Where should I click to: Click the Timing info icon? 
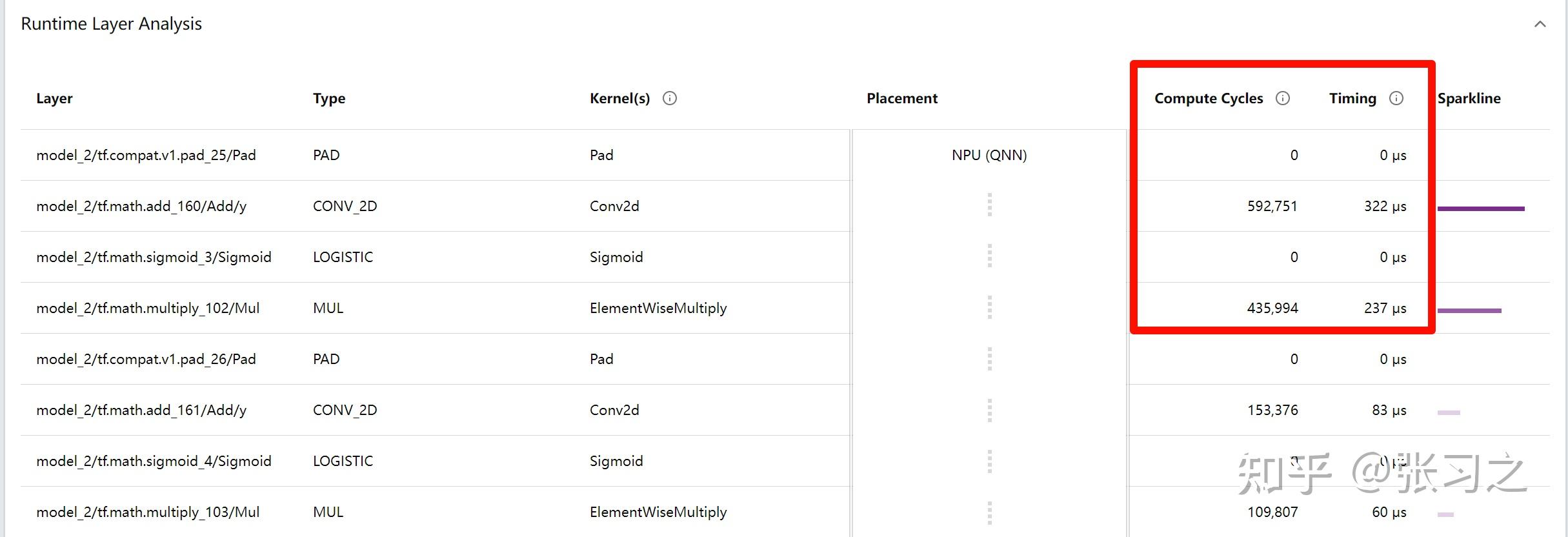(1396, 98)
